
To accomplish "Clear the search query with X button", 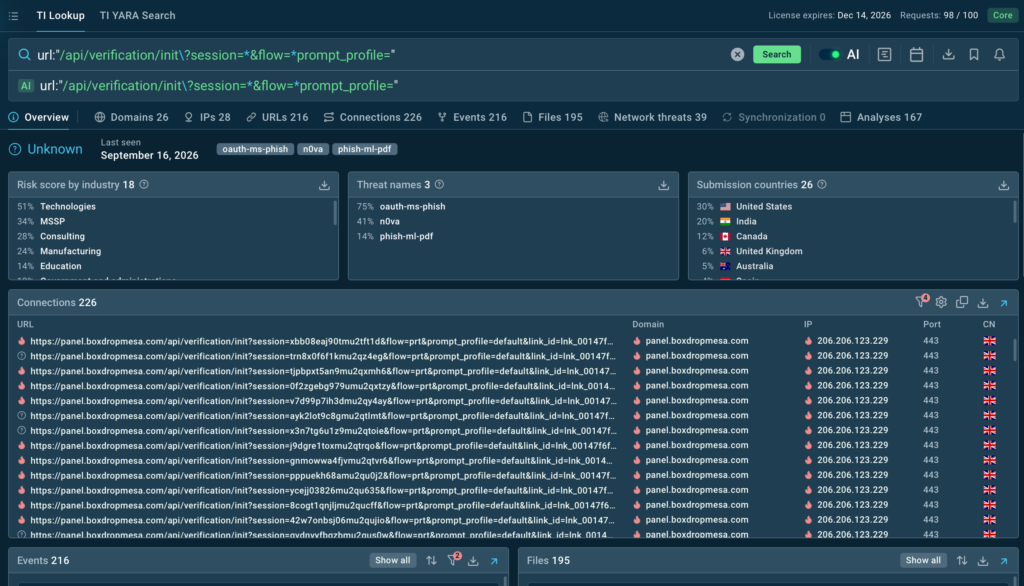I will pyautogui.click(x=737, y=55).
